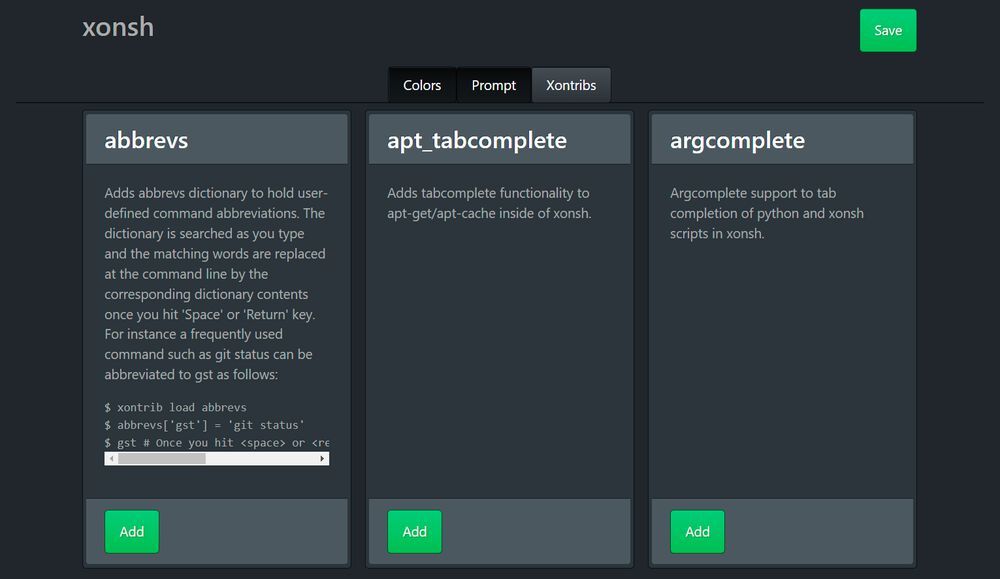Add the abbrevs xontrib
The height and width of the screenshot is (579, 1000).
click(x=132, y=532)
